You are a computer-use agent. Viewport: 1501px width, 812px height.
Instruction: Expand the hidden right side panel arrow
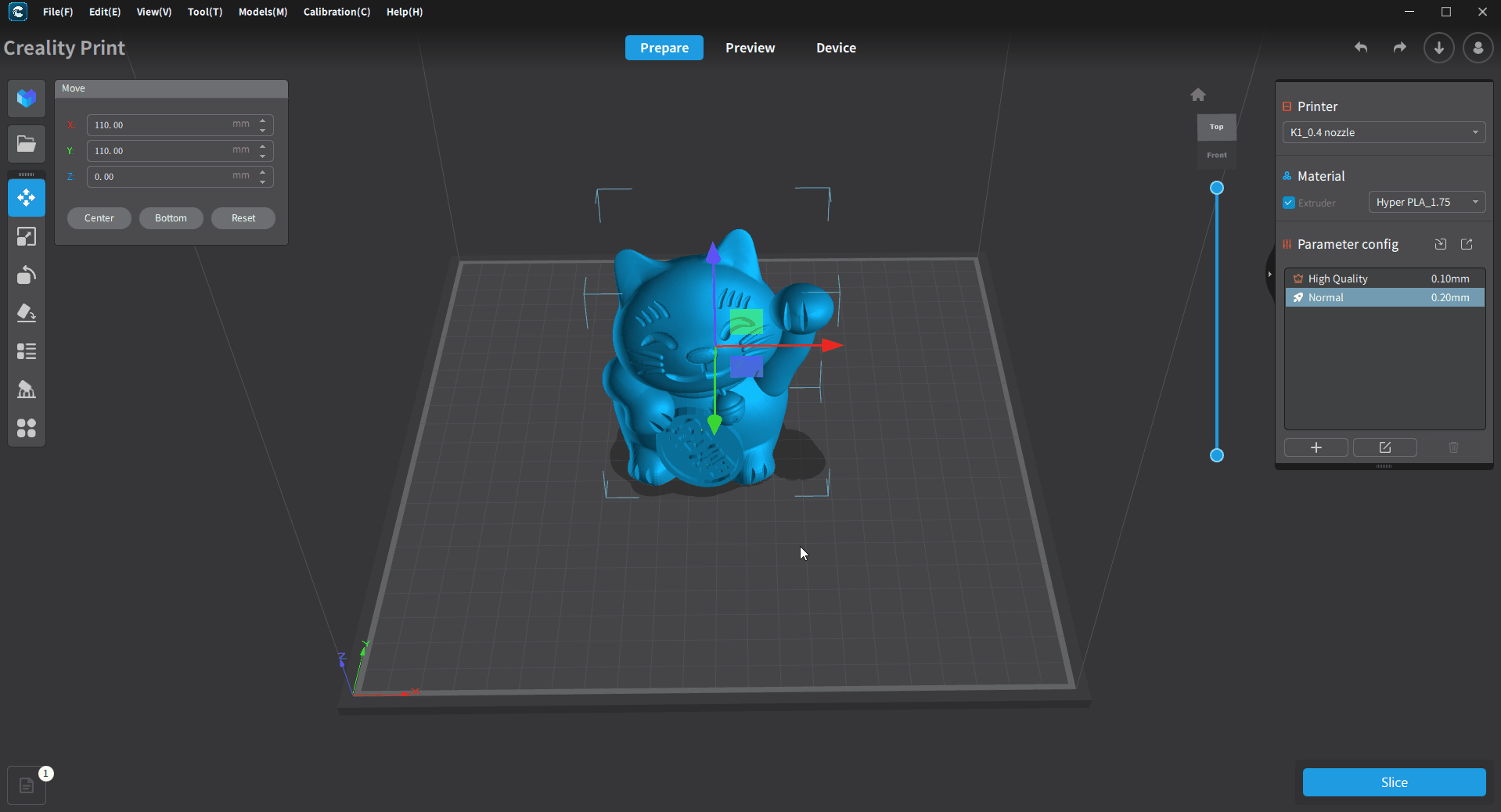tap(1269, 275)
